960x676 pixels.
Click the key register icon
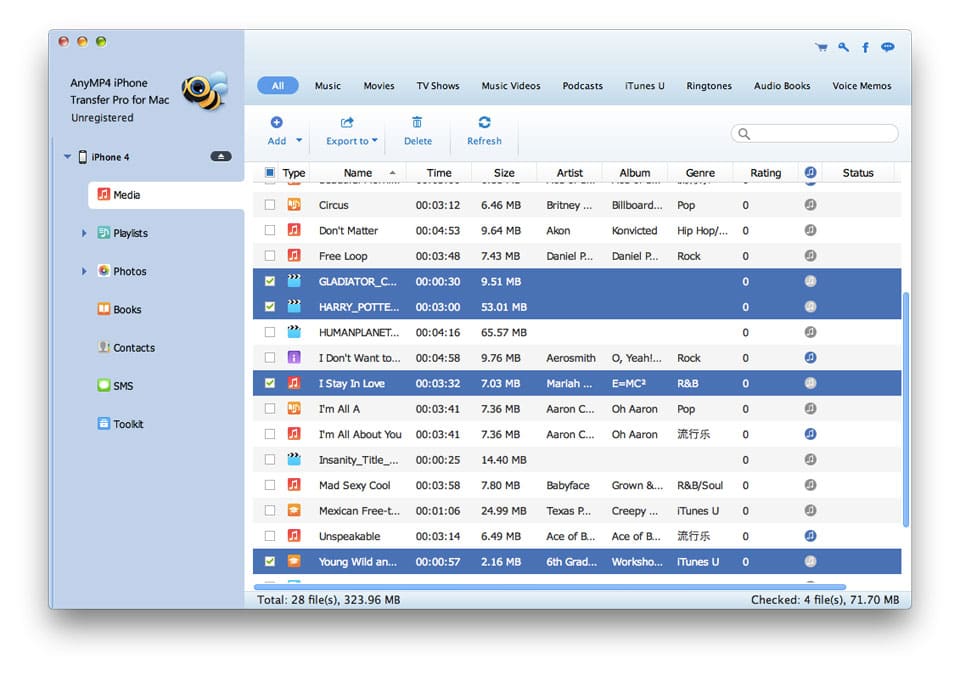(x=843, y=47)
